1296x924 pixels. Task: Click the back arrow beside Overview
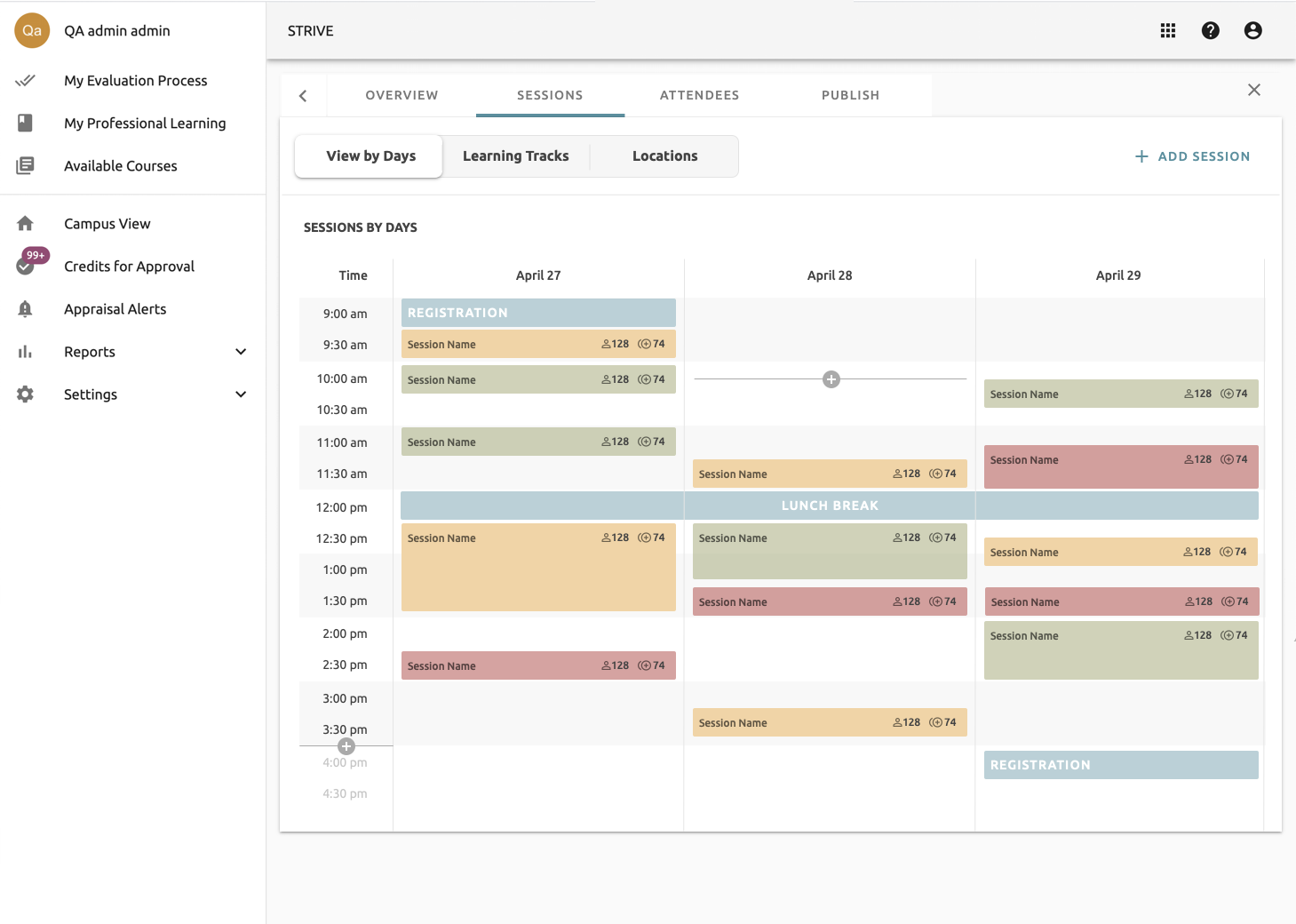coord(303,96)
